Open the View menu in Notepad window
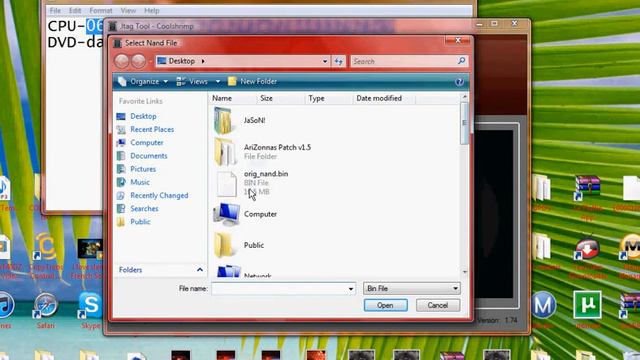 (128, 11)
